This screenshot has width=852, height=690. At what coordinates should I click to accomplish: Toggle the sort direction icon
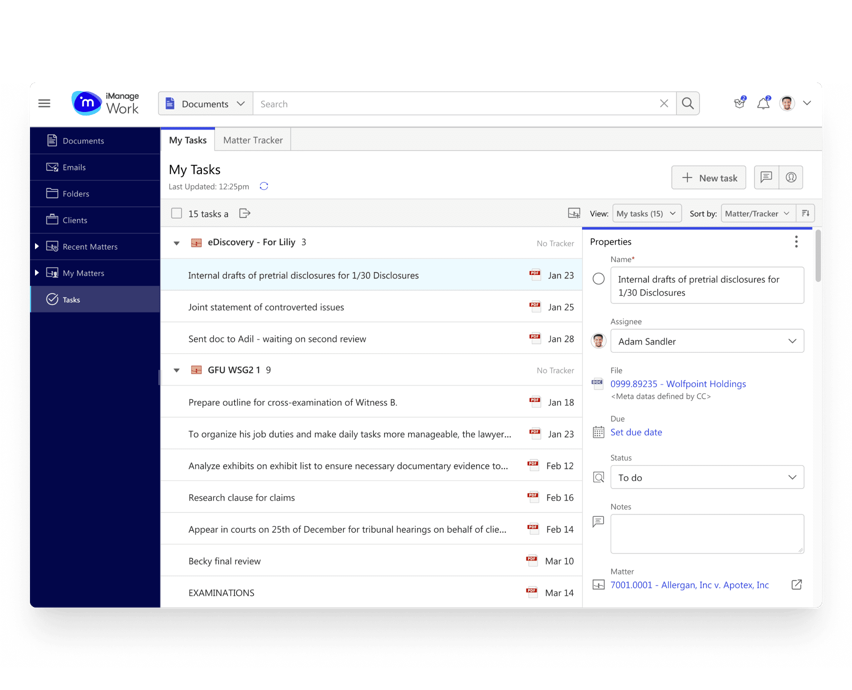click(x=806, y=214)
